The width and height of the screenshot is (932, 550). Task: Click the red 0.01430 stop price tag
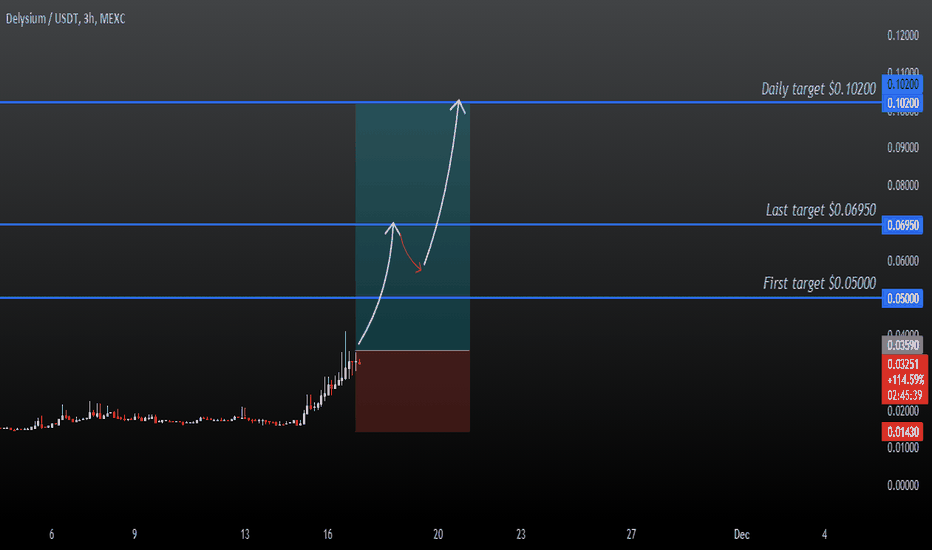tap(902, 432)
